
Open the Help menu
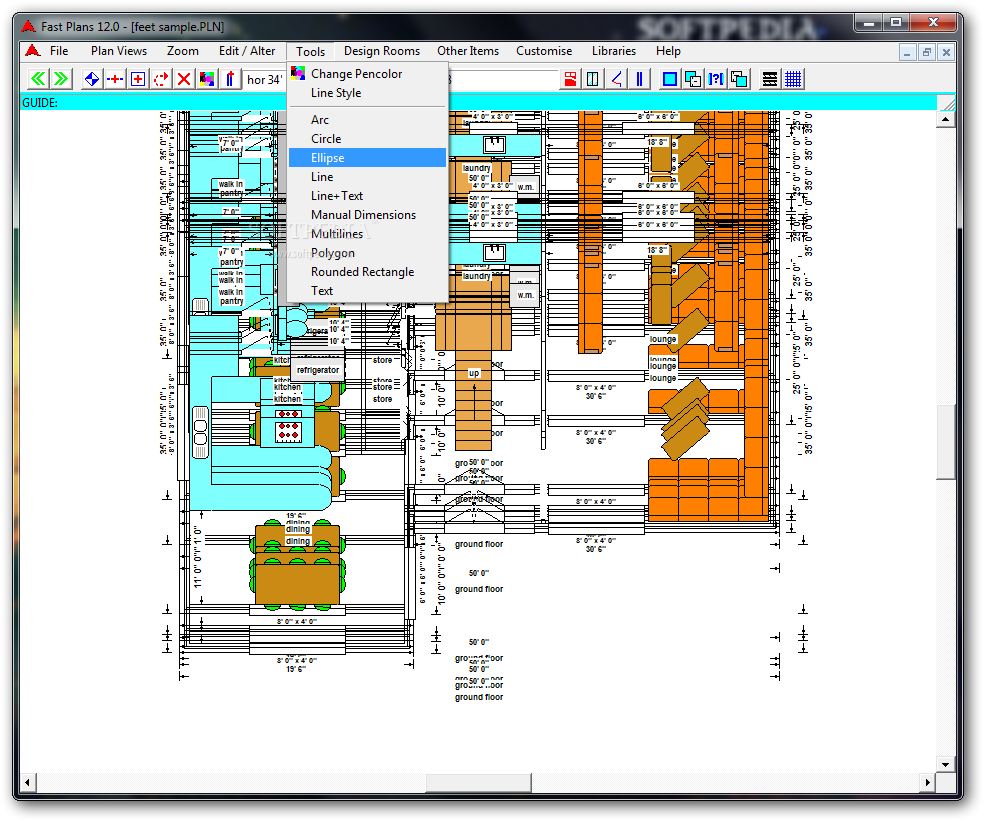coord(668,51)
